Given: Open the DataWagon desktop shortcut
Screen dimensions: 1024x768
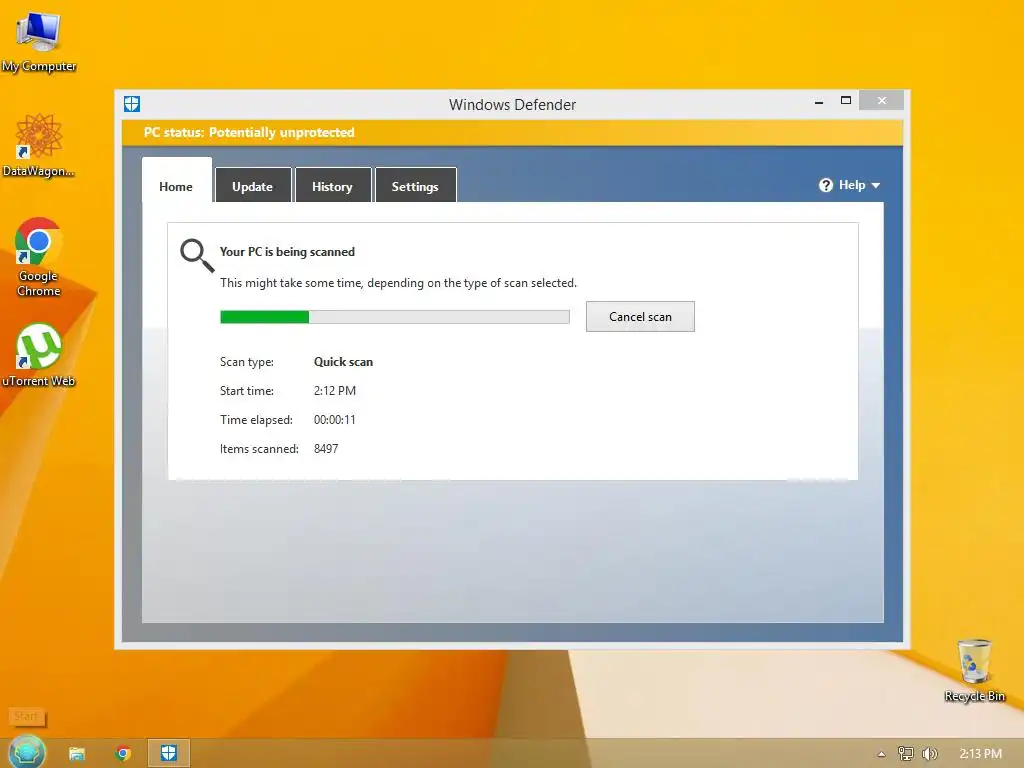Looking at the screenshot, I should 39,145.
